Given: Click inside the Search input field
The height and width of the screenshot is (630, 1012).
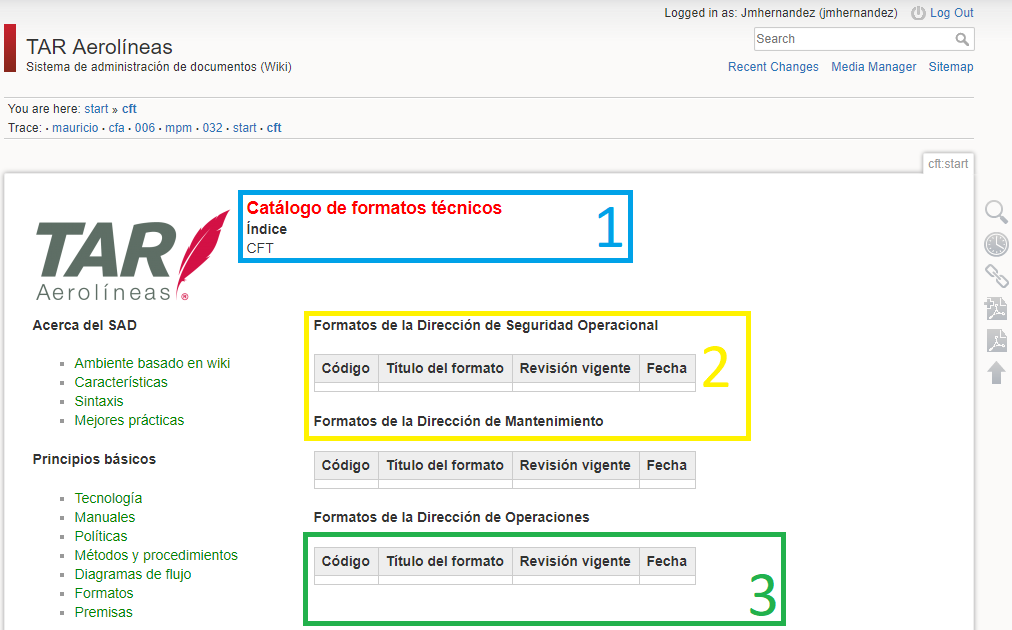Looking at the screenshot, I should click(x=850, y=39).
